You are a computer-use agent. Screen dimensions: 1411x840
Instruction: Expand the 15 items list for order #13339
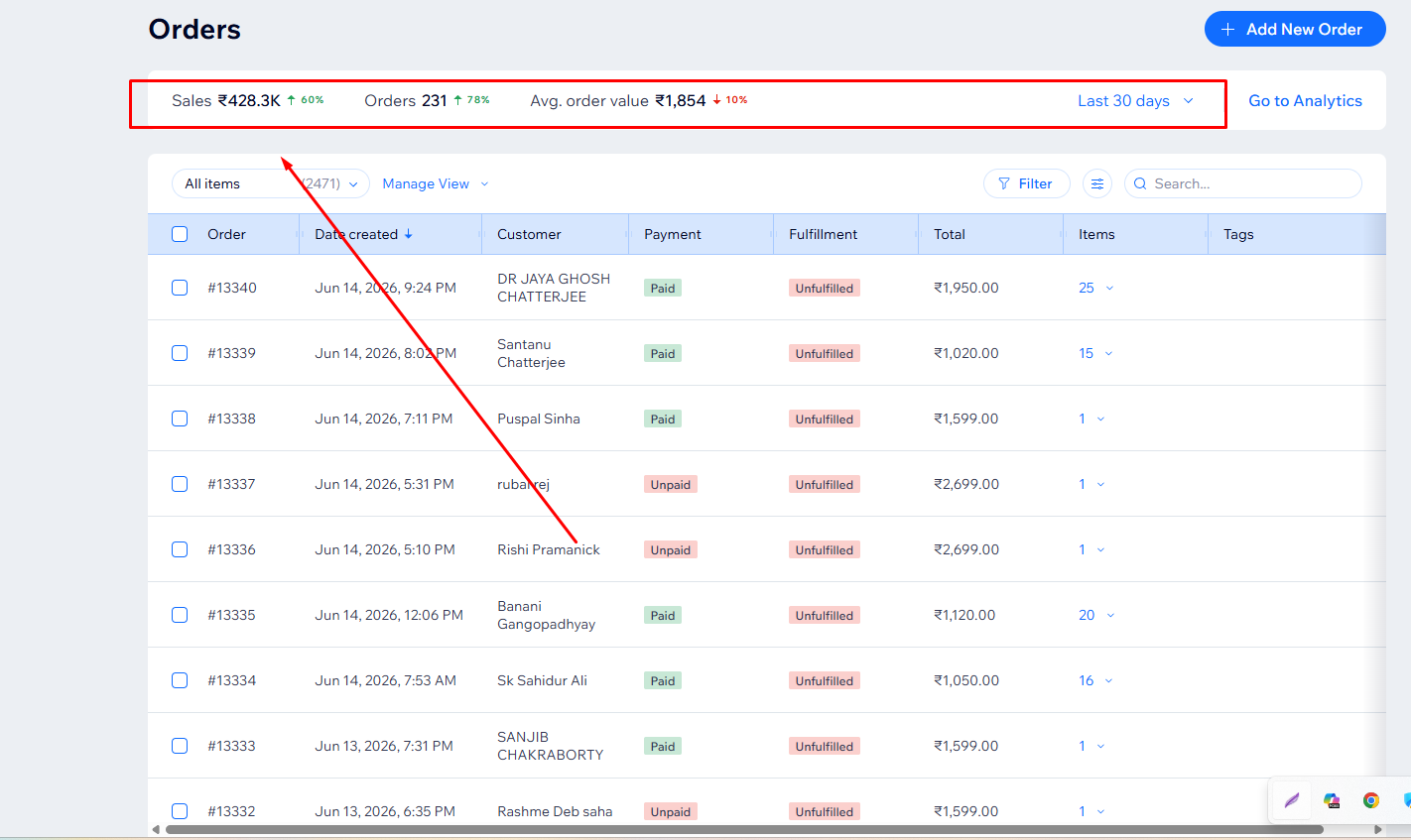(x=1095, y=353)
